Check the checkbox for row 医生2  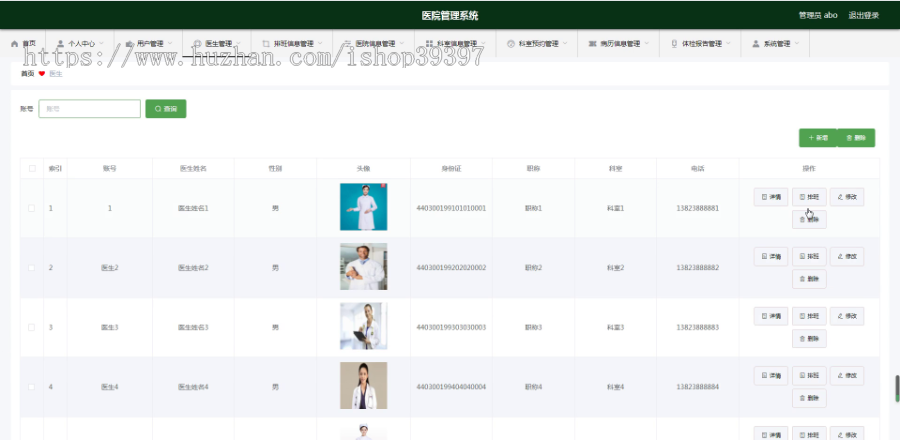[x=32, y=267]
